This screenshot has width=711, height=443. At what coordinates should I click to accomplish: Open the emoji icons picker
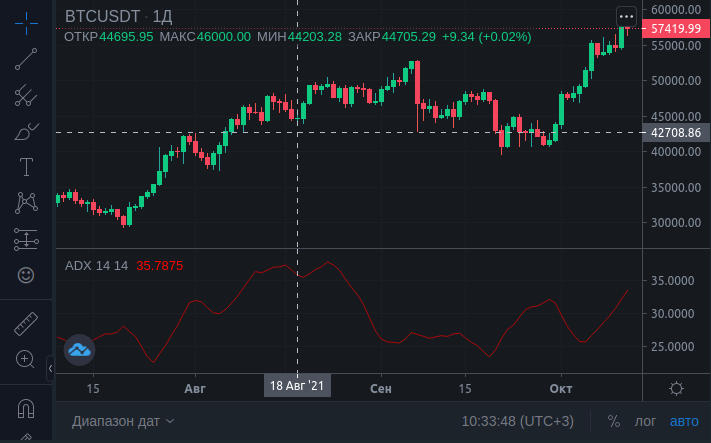coord(26,273)
